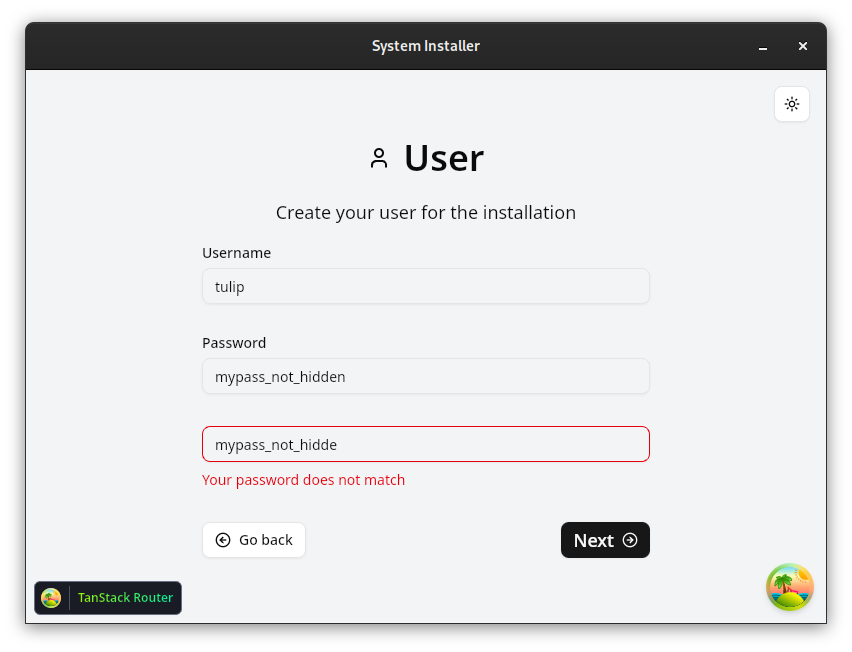852x652 pixels.
Task: Minimize the System Installer window
Action: (763, 46)
